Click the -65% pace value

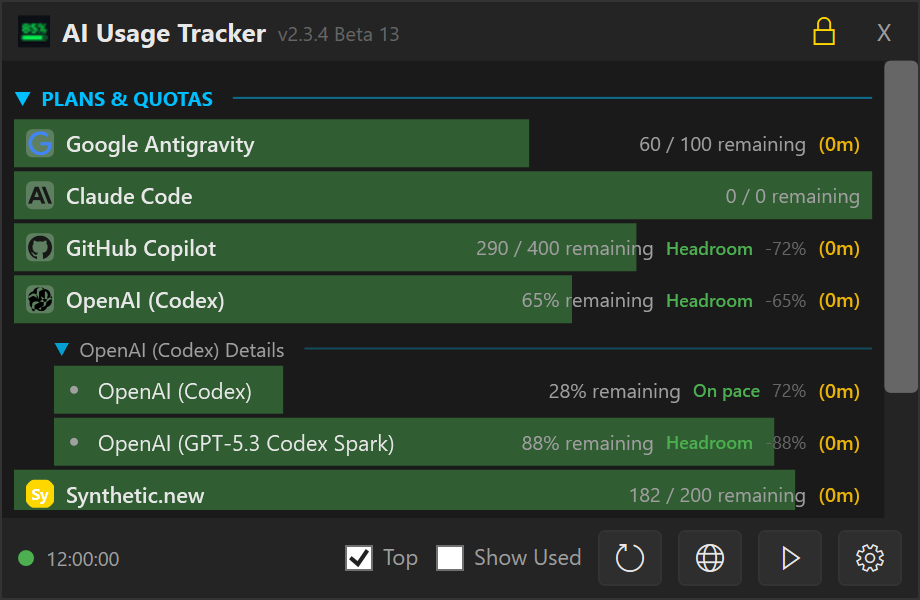pyautogui.click(x=786, y=301)
